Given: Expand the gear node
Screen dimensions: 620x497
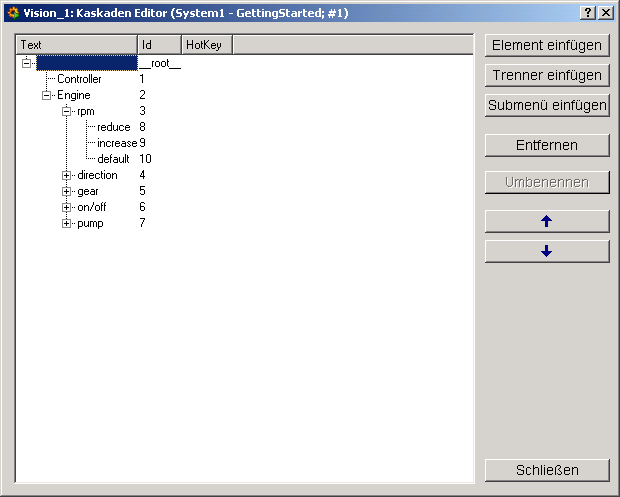Looking at the screenshot, I should 66,191.
